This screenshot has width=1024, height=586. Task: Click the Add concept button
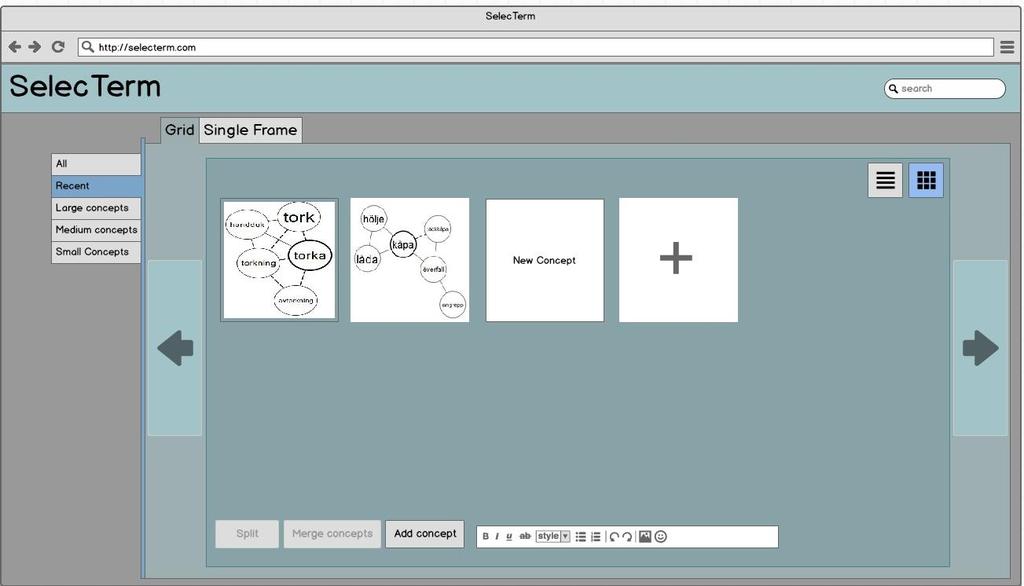pyautogui.click(x=424, y=534)
